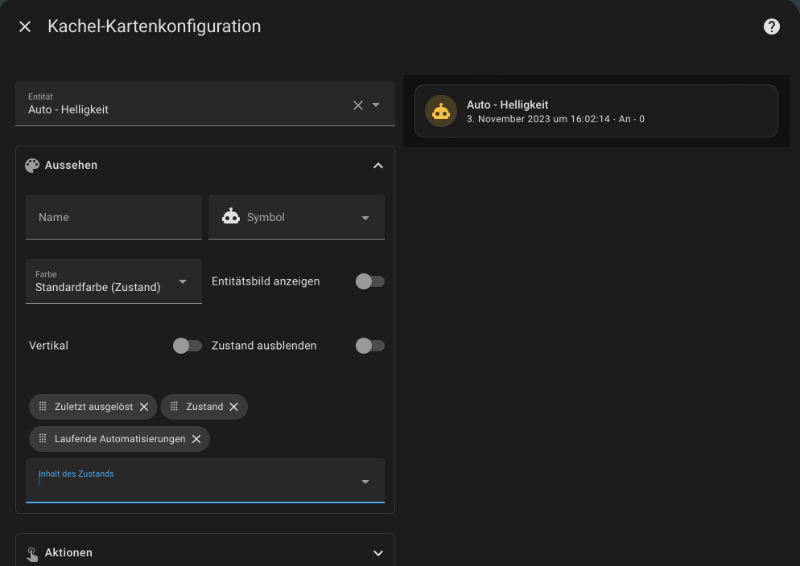Screen dimensions: 800x566
Task: Collapse the Aussehen section chevron
Action: click(378, 165)
